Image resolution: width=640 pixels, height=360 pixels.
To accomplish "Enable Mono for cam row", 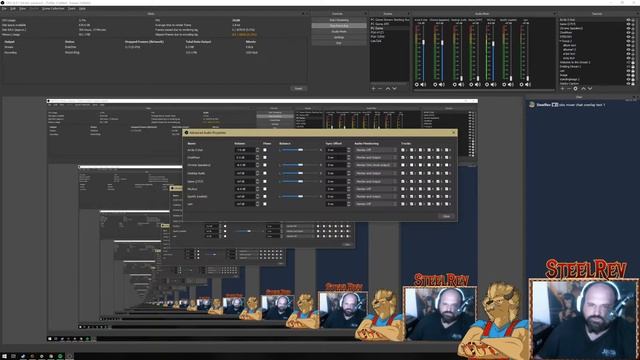I will 265,204.
